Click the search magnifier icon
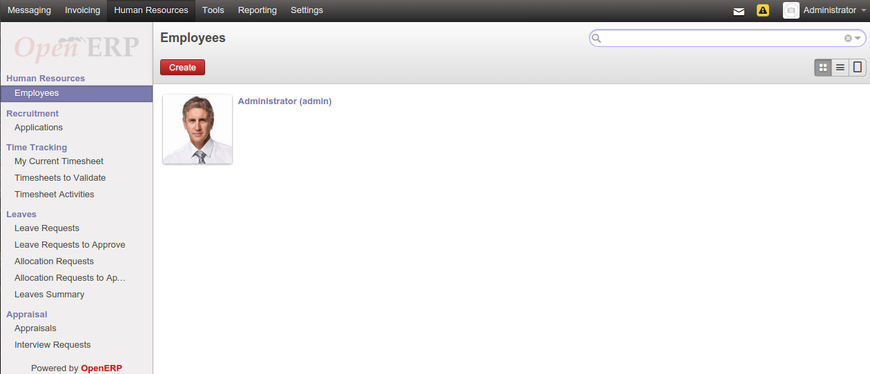870x374 pixels. point(596,38)
